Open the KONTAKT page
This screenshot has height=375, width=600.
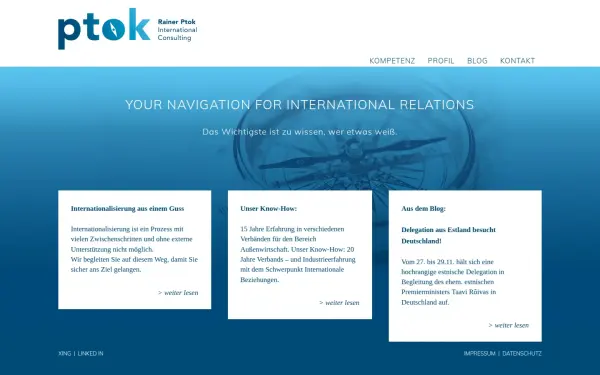click(x=517, y=61)
